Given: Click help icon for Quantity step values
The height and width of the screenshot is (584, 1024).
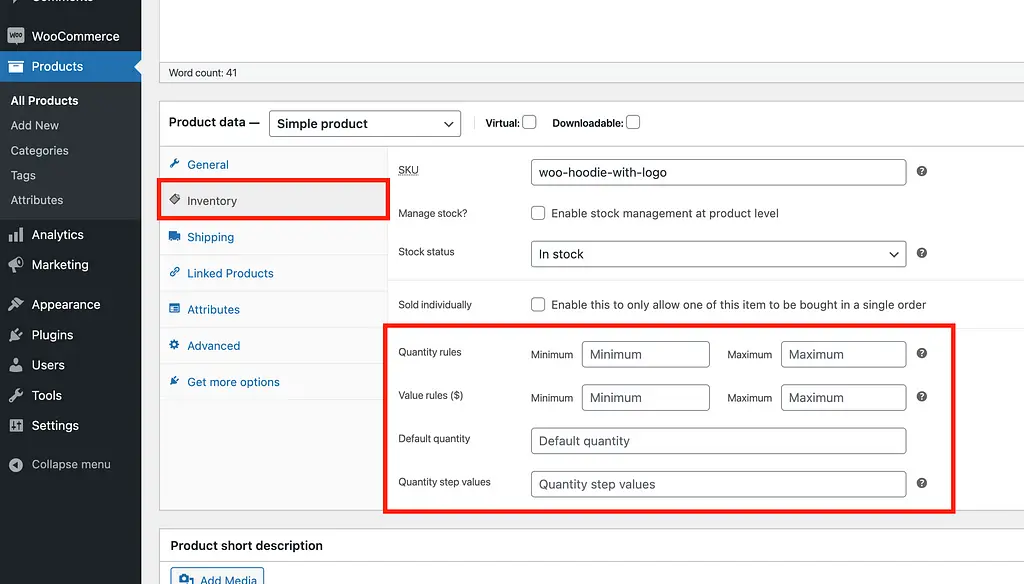Looking at the screenshot, I should pyautogui.click(x=921, y=483).
